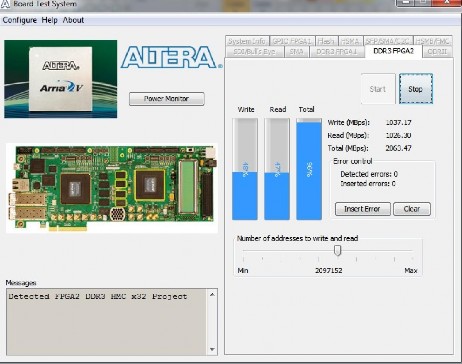Click the Messages label
462x364 pixels.
21,283
